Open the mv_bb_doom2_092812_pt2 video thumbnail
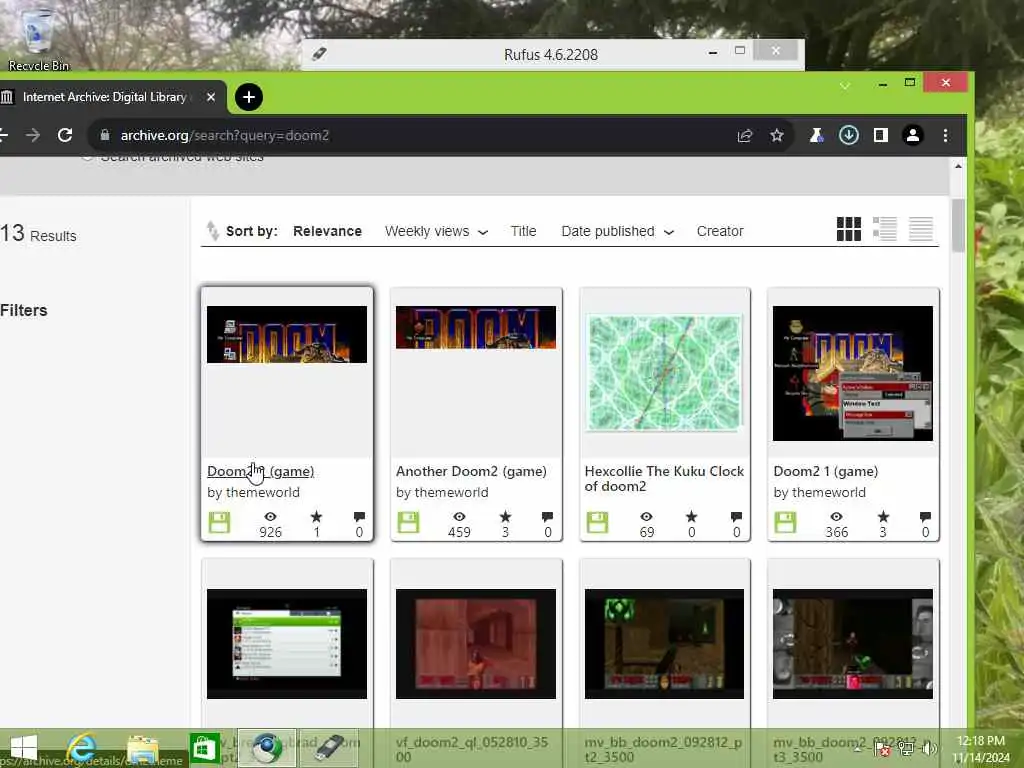This screenshot has width=1024, height=768. pyautogui.click(x=664, y=644)
